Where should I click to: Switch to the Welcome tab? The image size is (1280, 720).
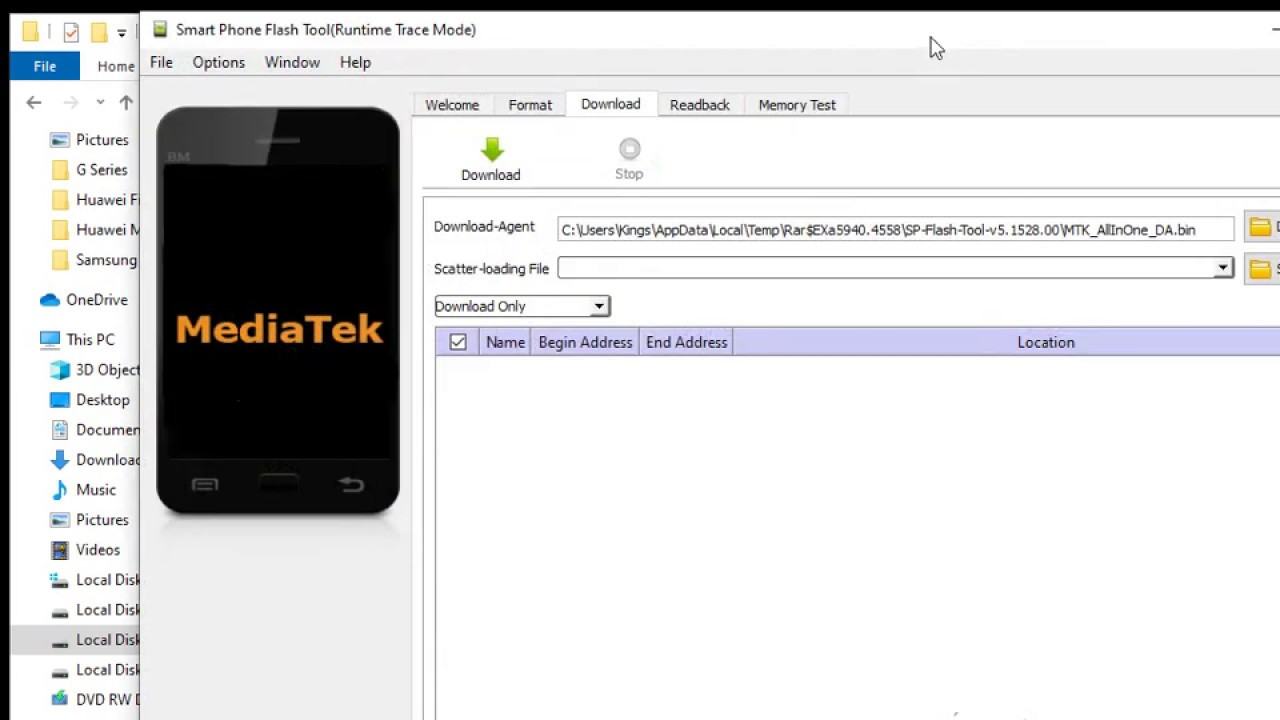452,105
